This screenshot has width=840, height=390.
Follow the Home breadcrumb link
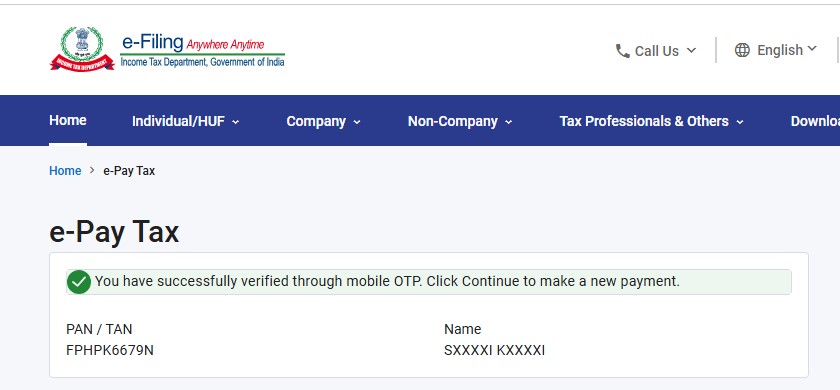pyautogui.click(x=65, y=170)
